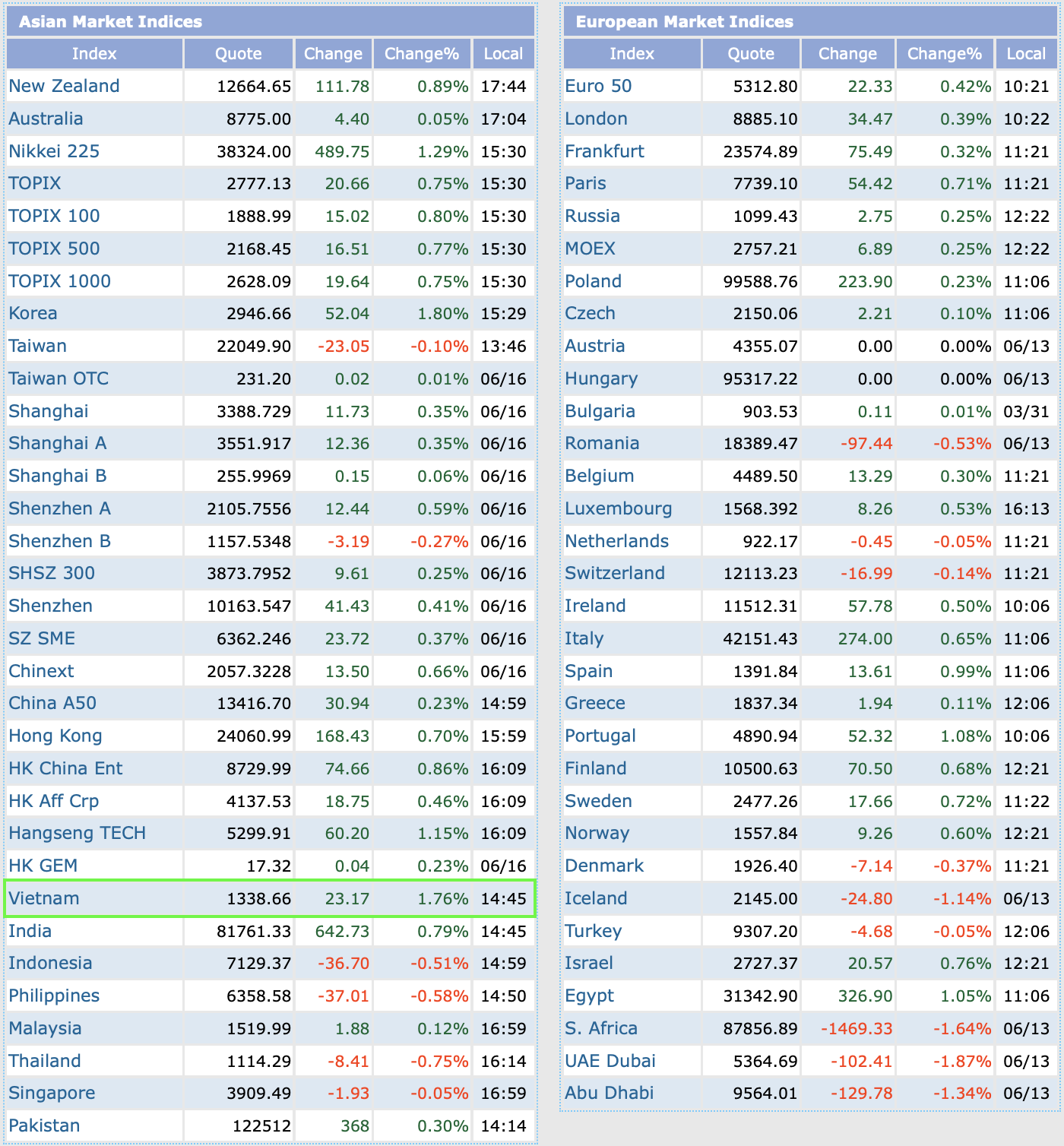1064x1146 pixels.
Task: Click European table Quote column header
Action: click(751, 54)
